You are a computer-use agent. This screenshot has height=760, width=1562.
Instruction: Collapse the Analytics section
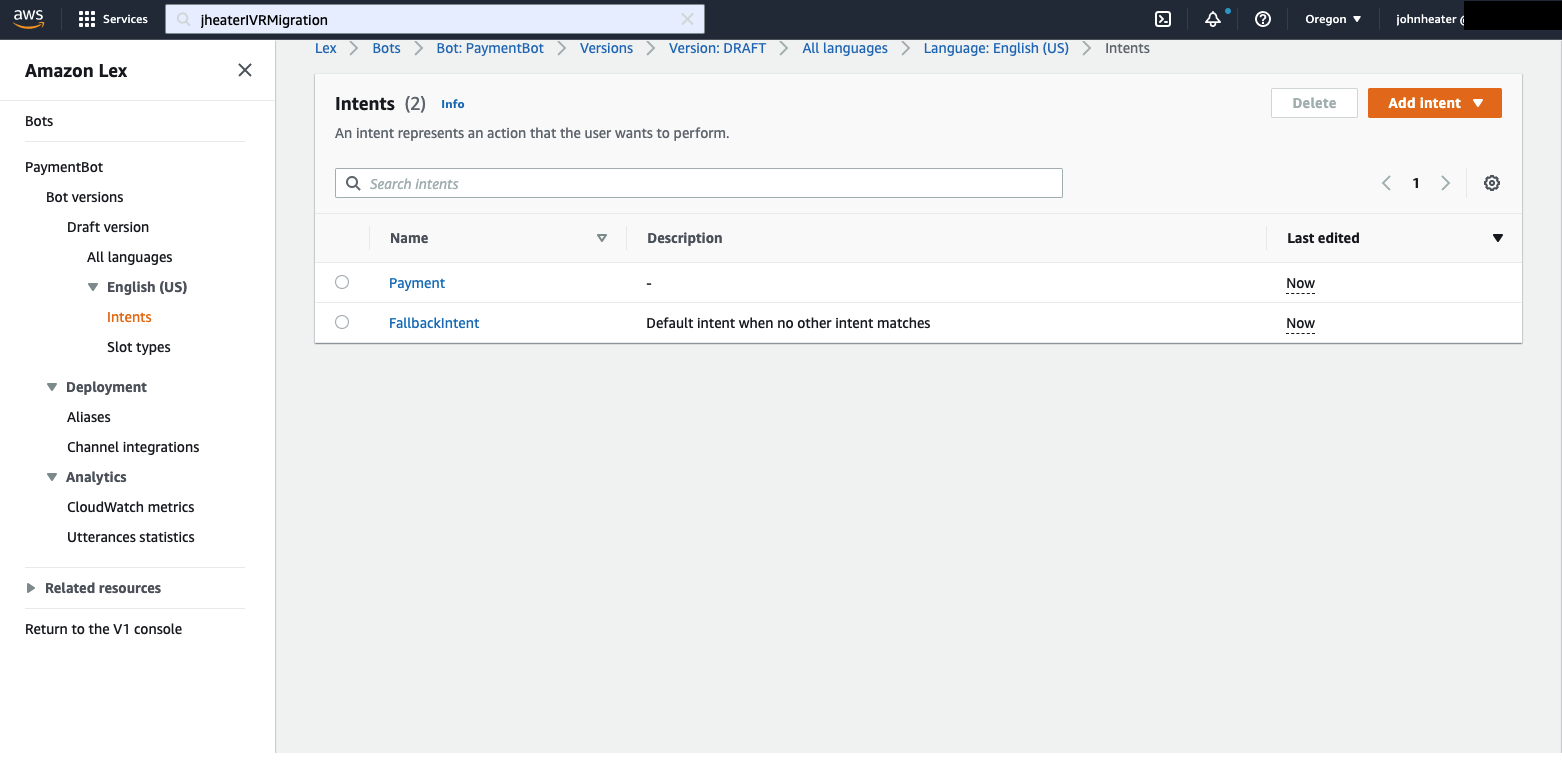pos(52,477)
